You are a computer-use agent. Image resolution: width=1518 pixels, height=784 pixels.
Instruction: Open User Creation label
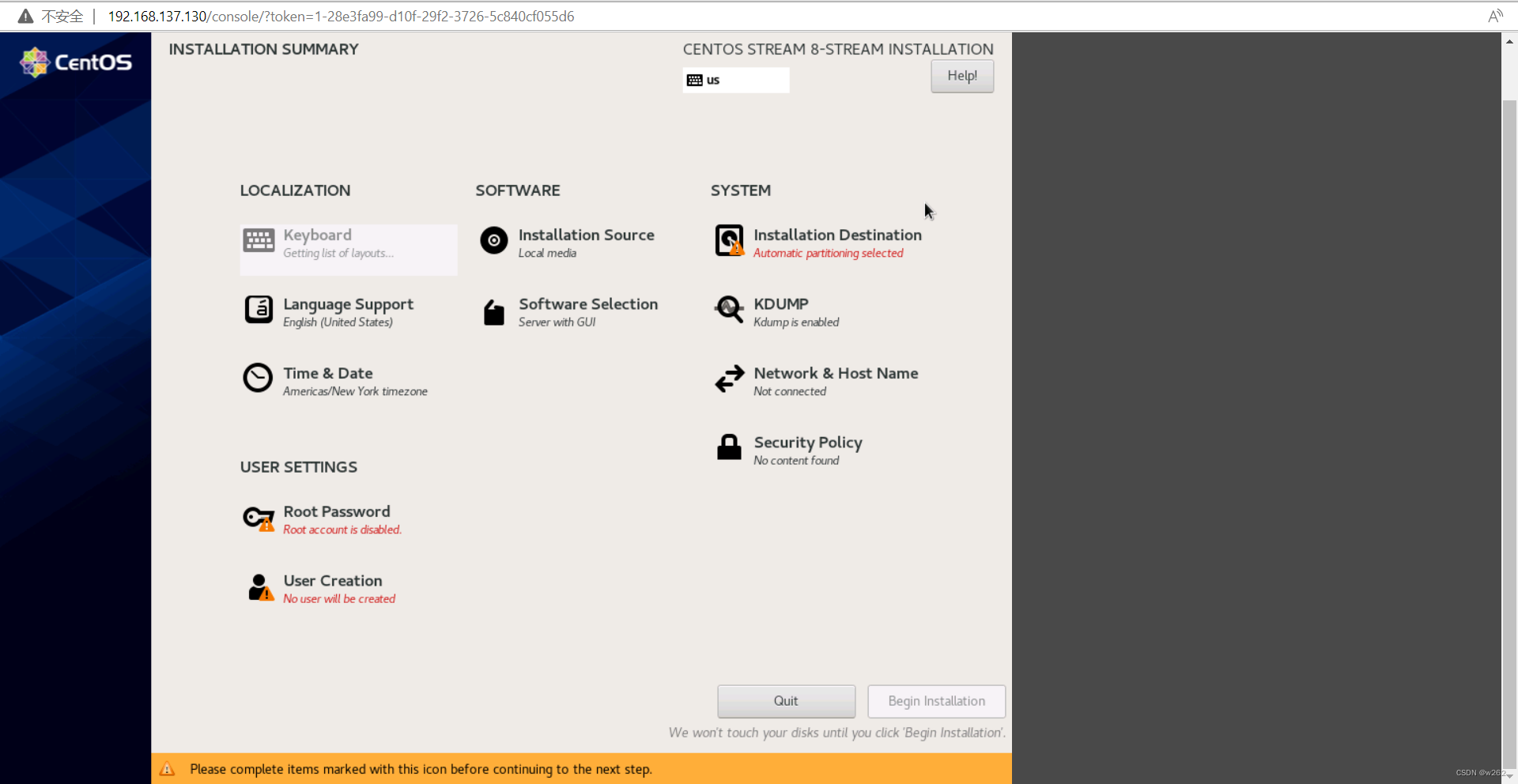pyautogui.click(x=333, y=581)
